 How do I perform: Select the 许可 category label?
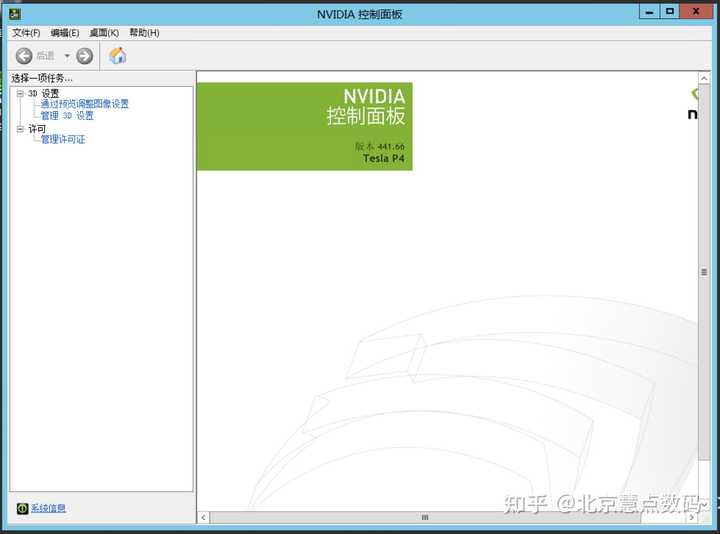click(x=37, y=129)
